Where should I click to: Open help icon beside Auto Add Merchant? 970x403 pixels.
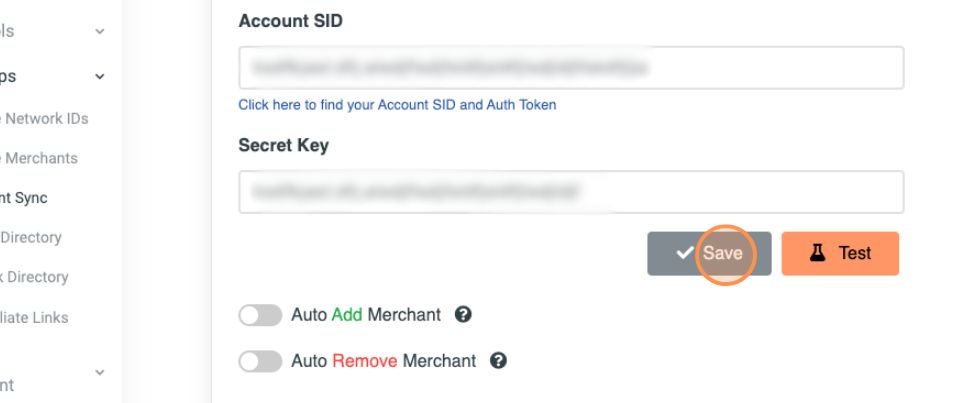click(x=463, y=315)
